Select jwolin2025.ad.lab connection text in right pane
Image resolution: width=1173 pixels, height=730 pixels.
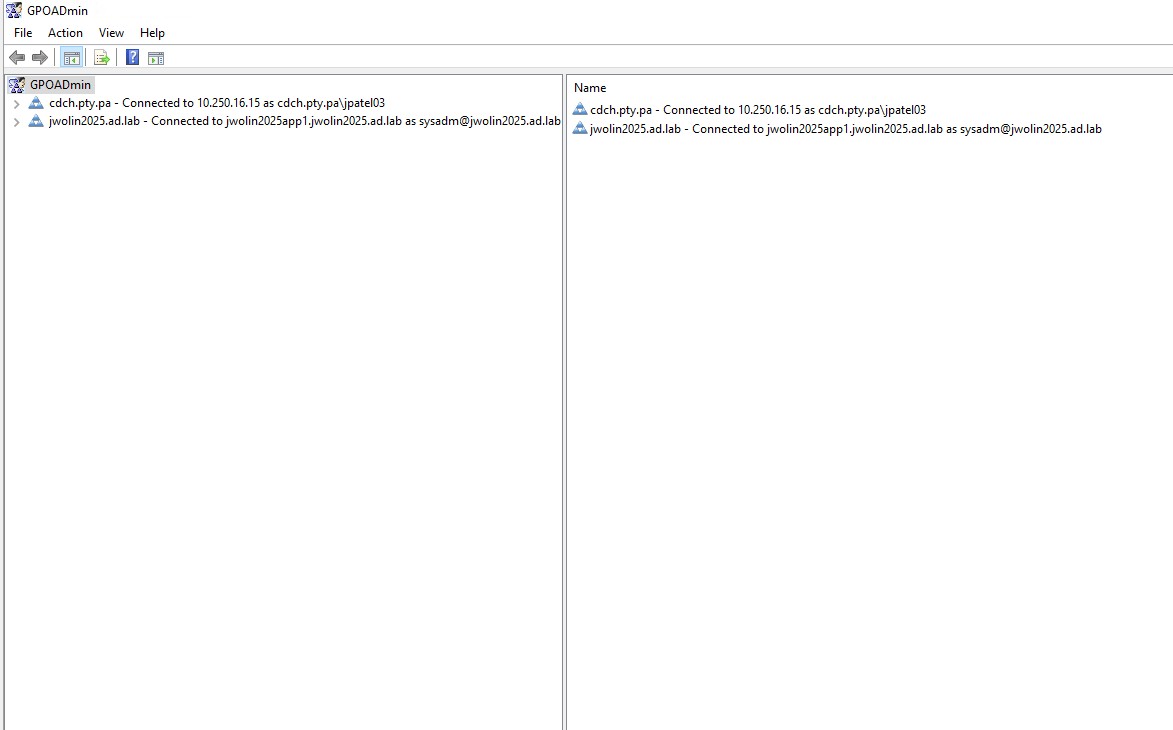pos(845,129)
